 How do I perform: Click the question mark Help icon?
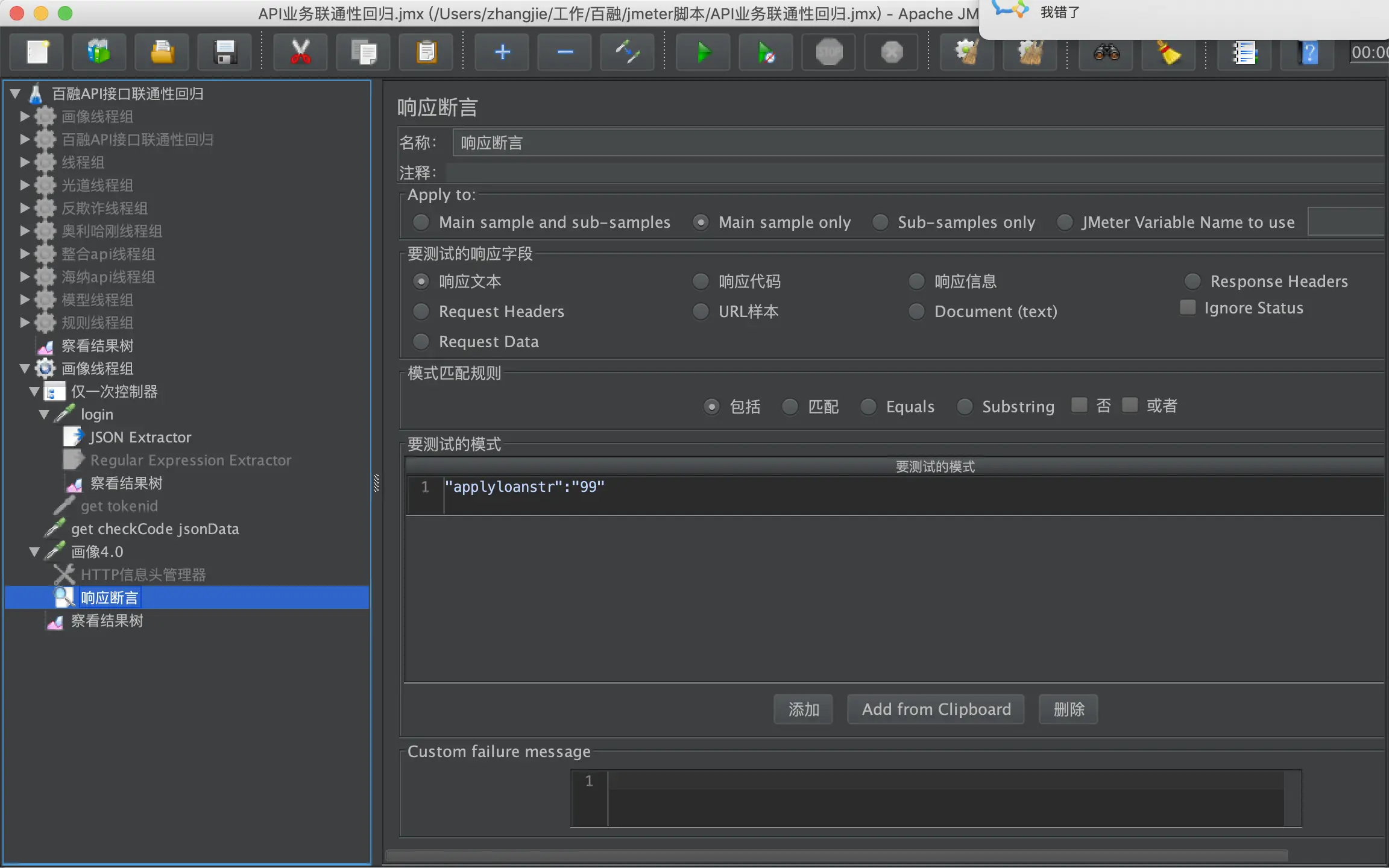coord(1307,53)
